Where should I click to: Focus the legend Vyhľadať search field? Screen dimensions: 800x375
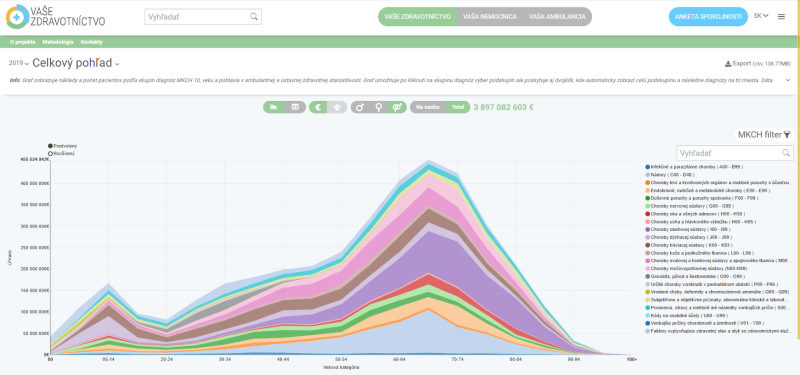tap(735, 153)
